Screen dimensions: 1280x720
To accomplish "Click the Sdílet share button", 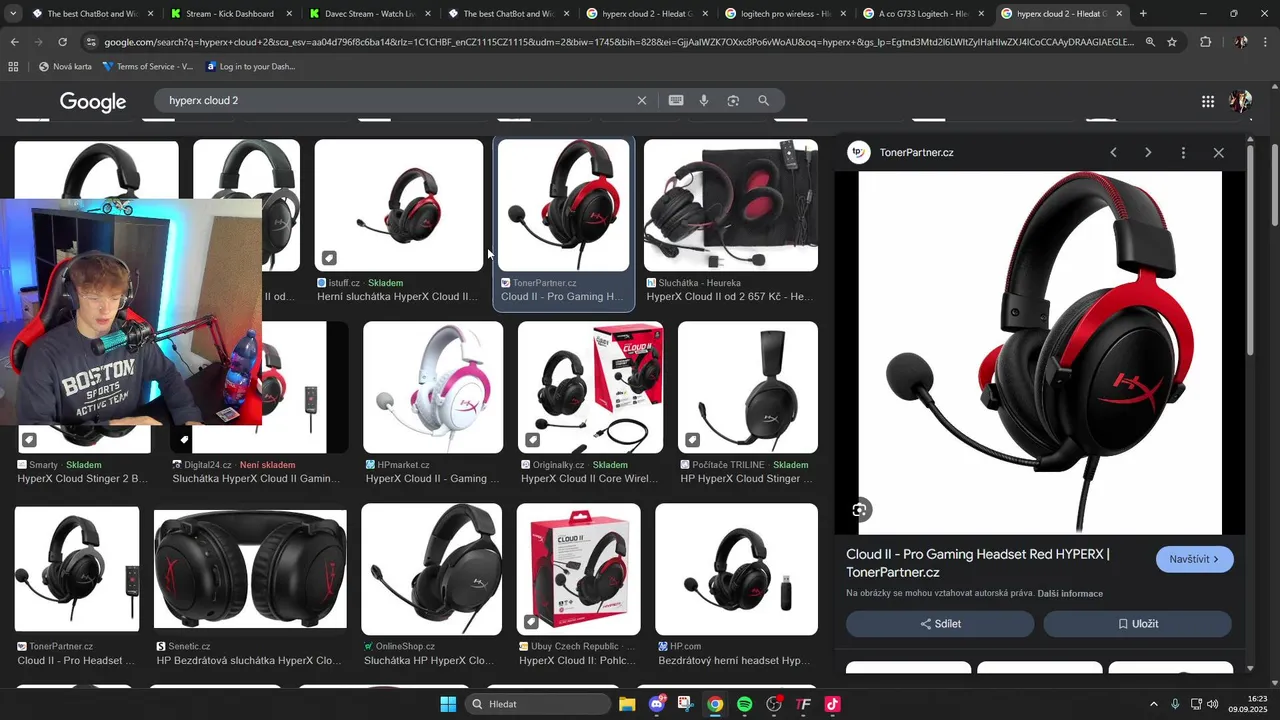I will [940, 624].
